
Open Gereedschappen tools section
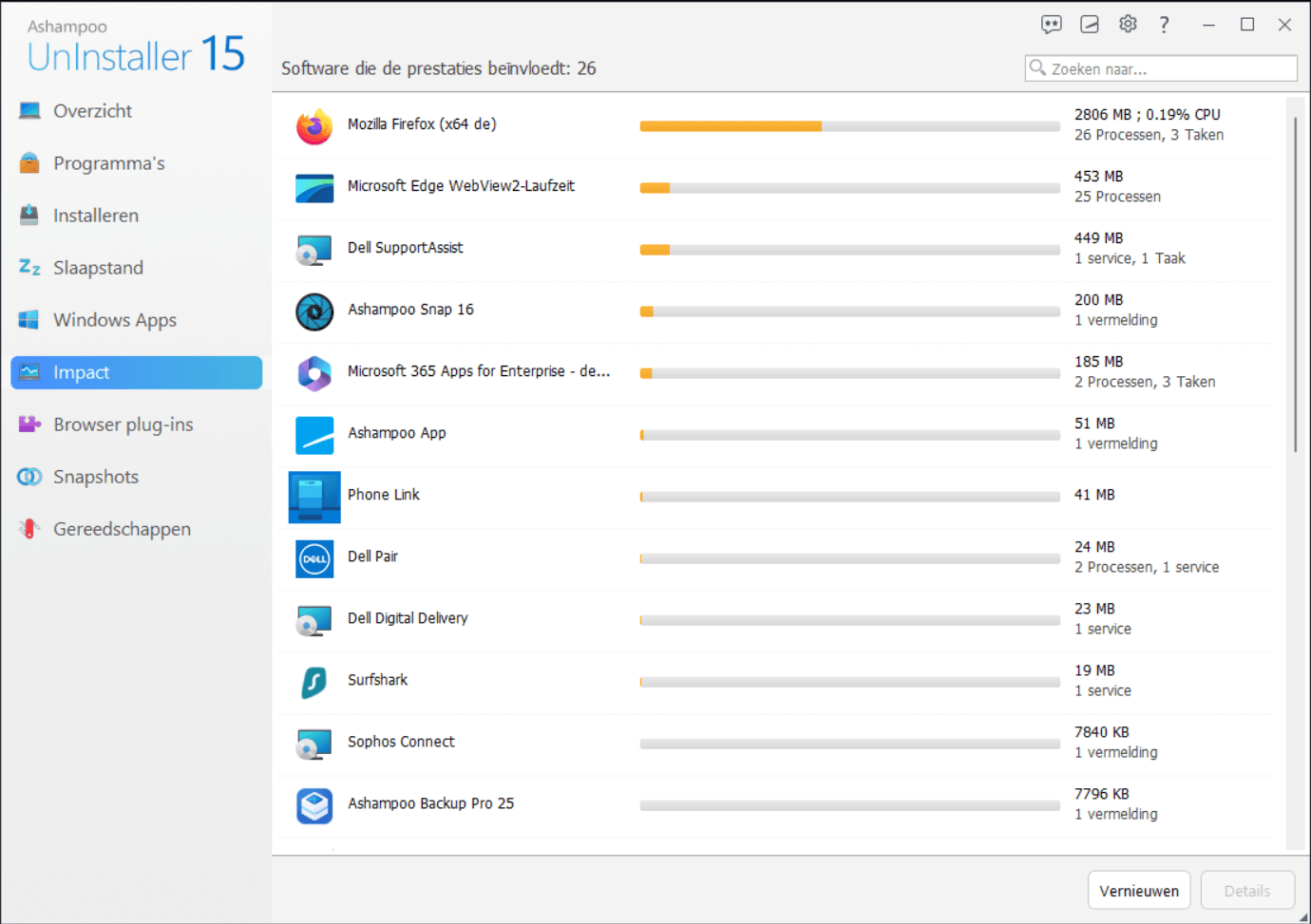pos(136,529)
